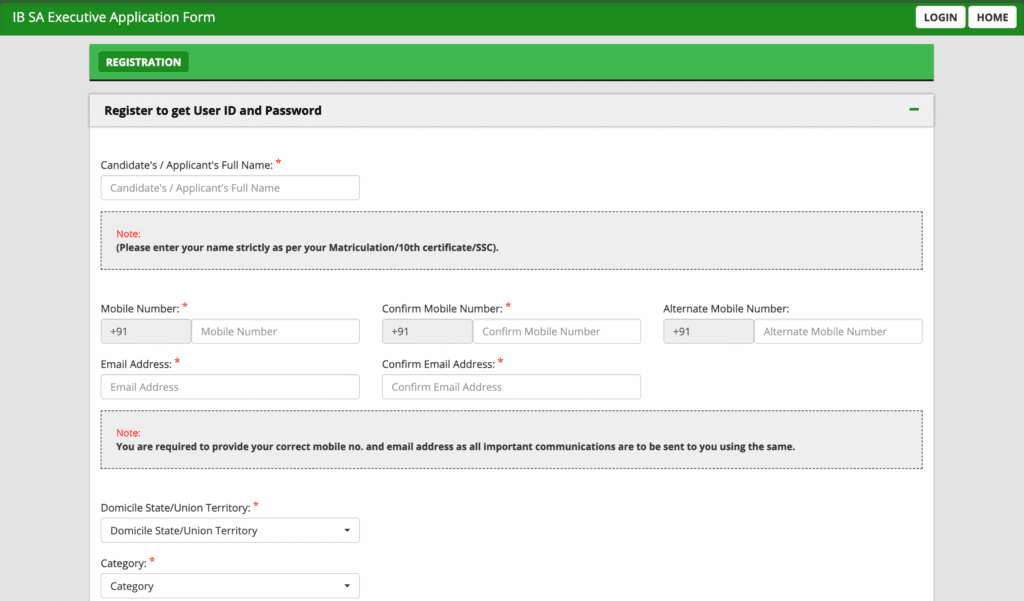The image size is (1024, 601).
Task: Click the +91 prefix beside Mobile Number
Action: coord(146,332)
